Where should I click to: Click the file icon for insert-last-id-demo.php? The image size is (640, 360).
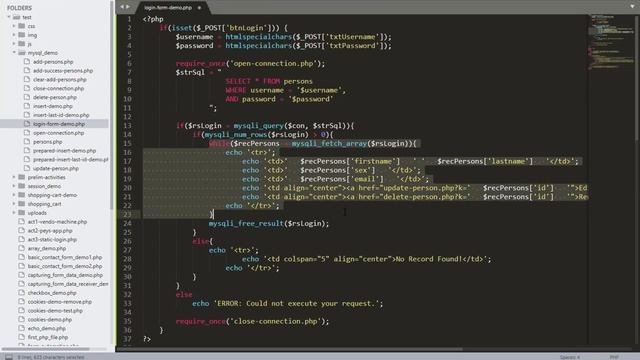(27, 115)
